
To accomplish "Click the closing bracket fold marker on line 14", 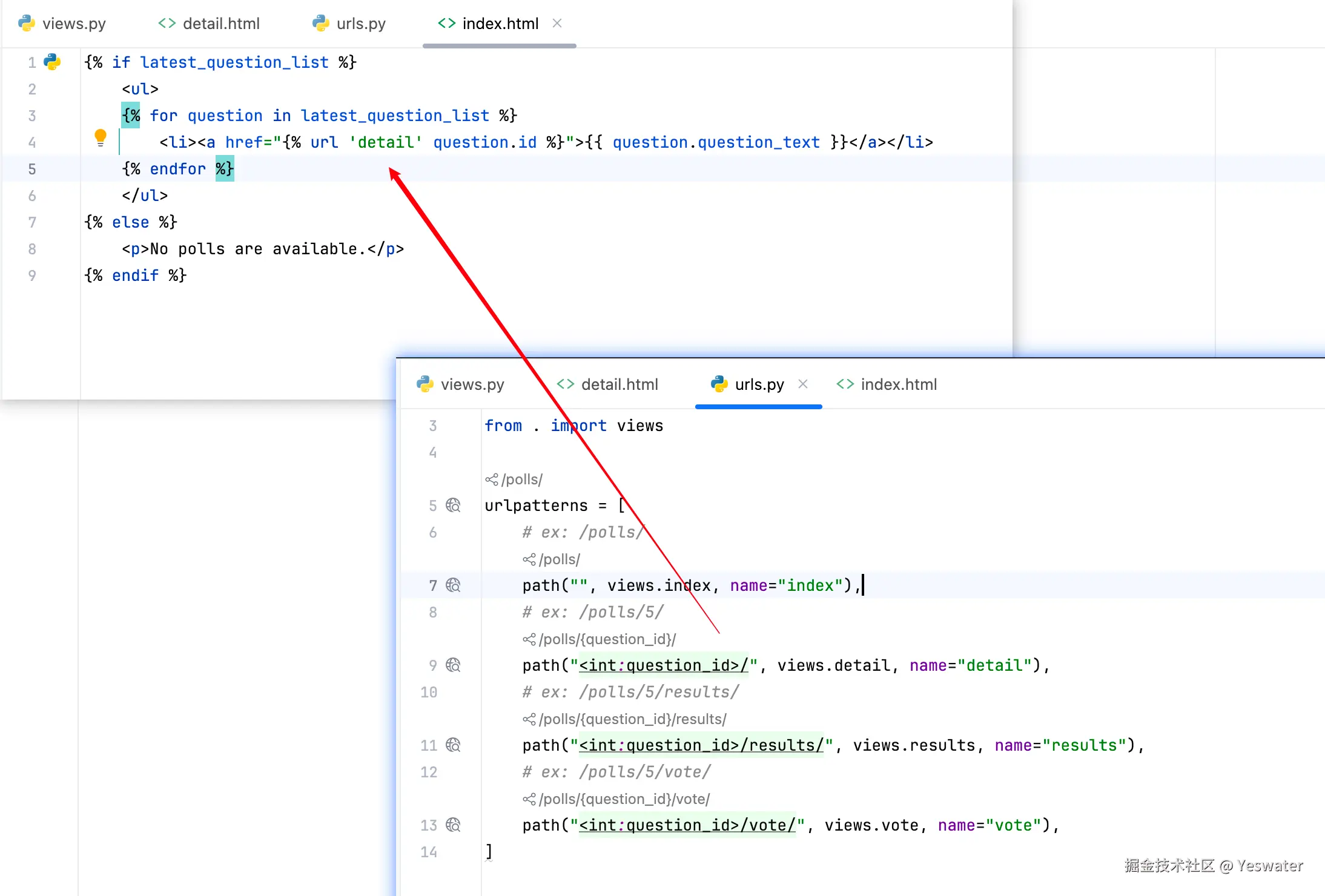I will [489, 852].
